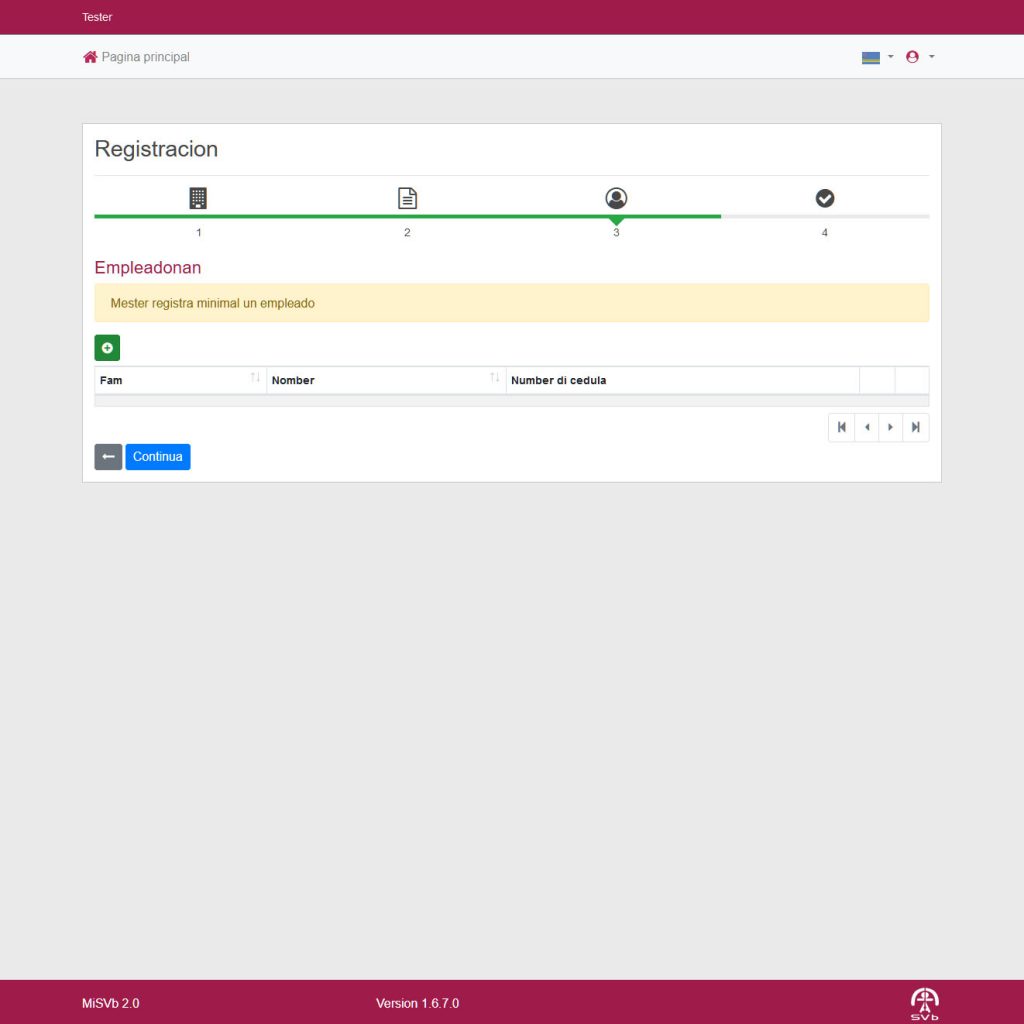1024x1024 pixels.
Task: Open the user account dropdown menu
Action: [919, 57]
